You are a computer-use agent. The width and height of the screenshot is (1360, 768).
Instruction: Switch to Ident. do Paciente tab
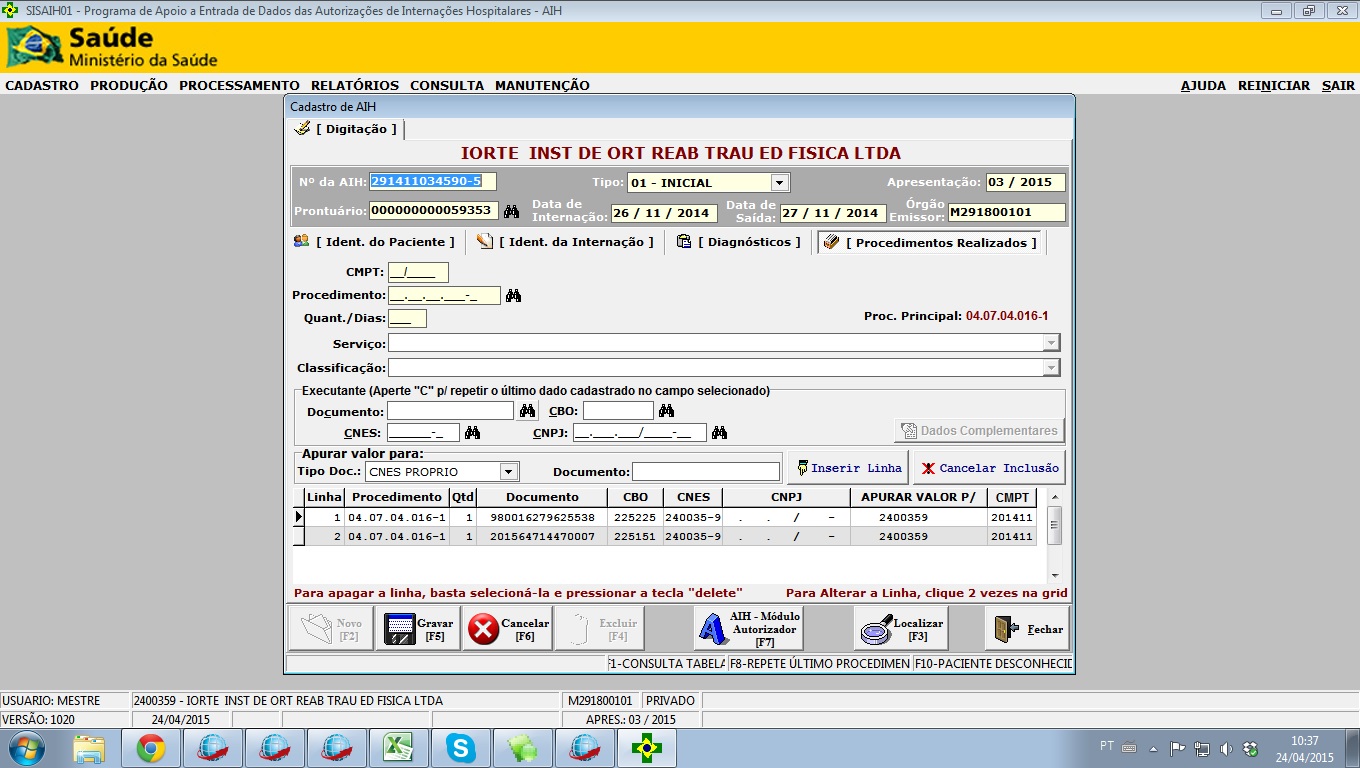pos(375,242)
